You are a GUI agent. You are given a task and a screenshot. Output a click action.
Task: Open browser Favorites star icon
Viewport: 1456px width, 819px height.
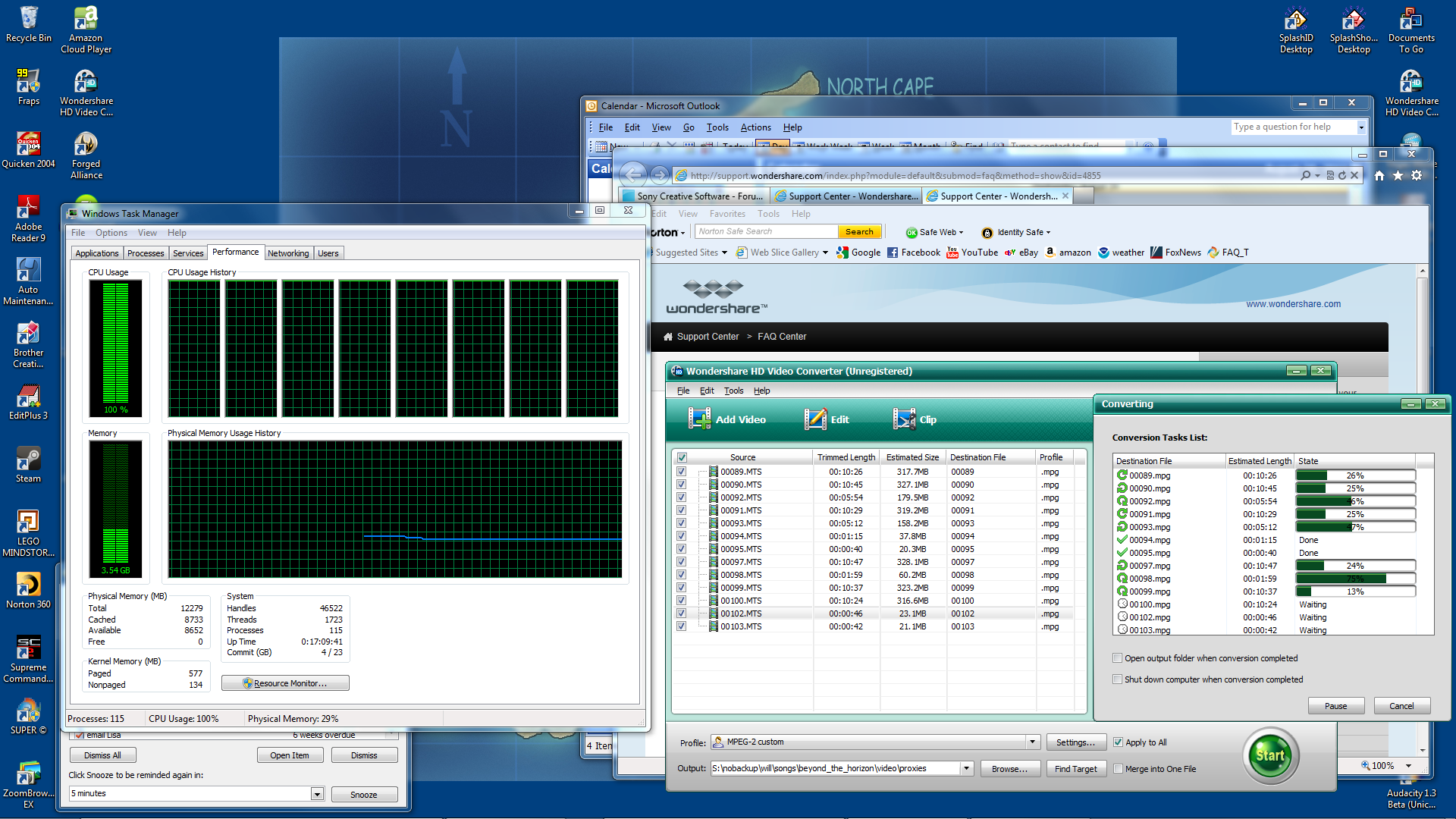pyautogui.click(x=1398, y=175)
